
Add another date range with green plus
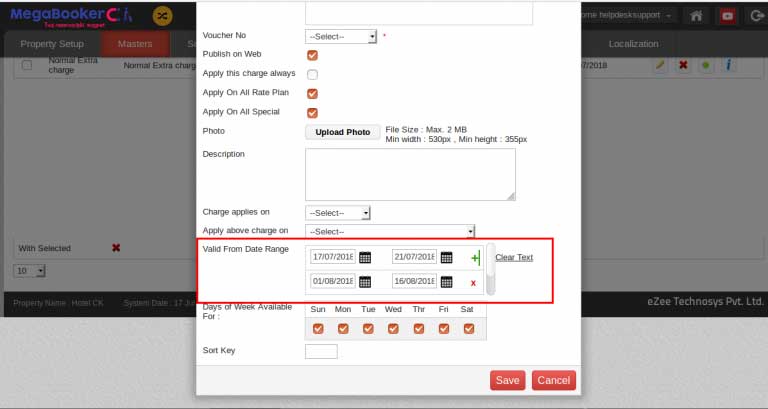point(475,258)
